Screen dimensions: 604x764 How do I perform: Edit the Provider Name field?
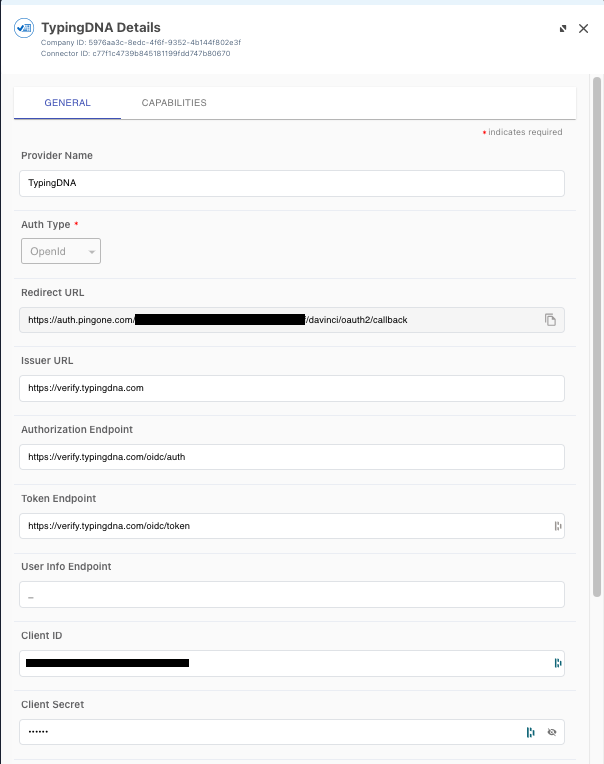(292, 184)
